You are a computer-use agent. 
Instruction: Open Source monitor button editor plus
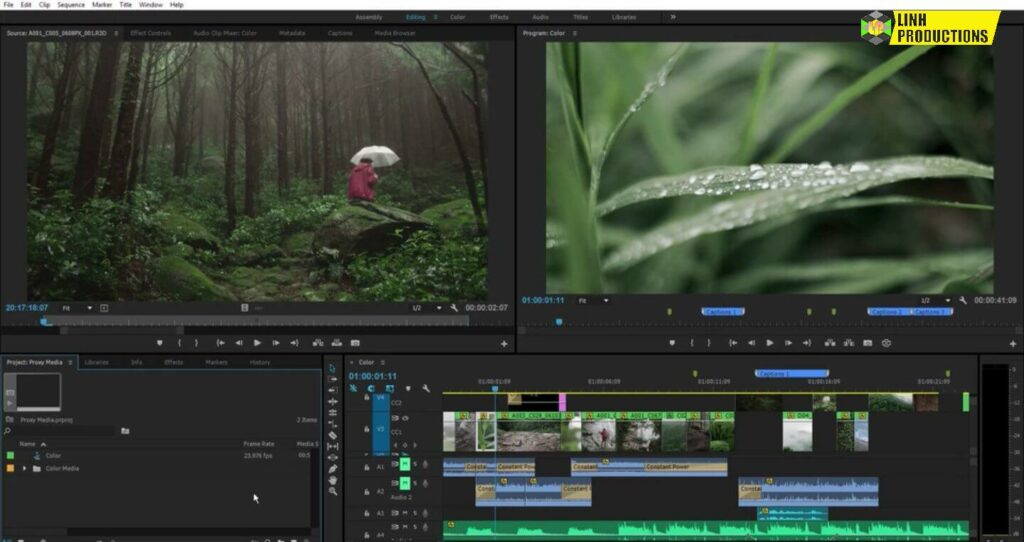tap(504, 343)
